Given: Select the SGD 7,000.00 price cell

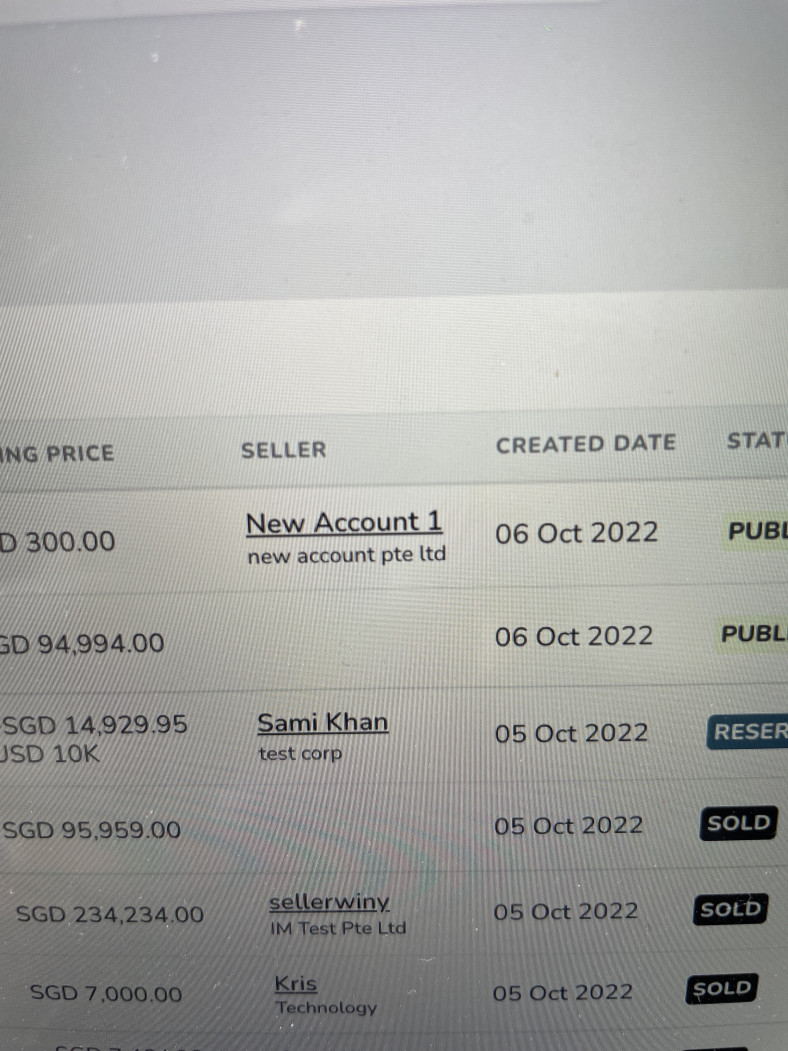Looking at the screenshot, I should [x=106, y=994].
